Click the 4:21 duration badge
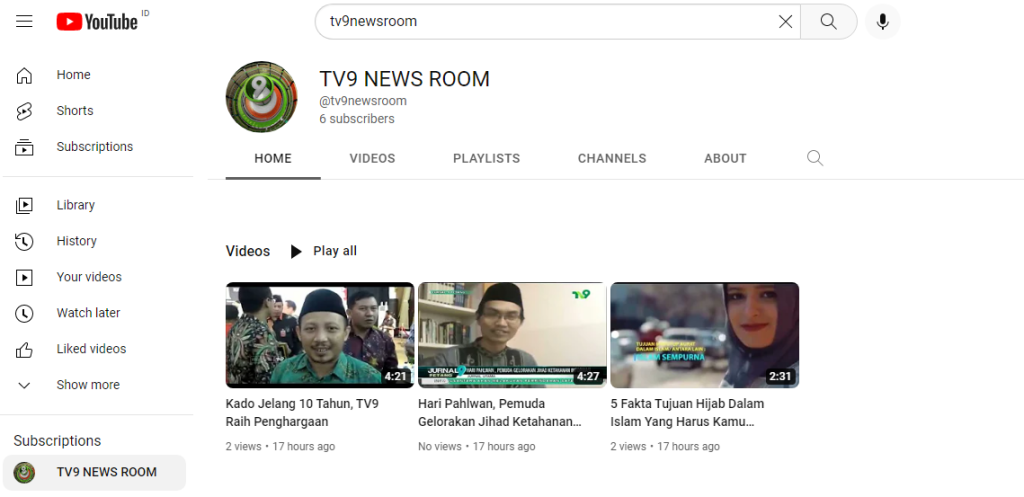 [395, 376]
